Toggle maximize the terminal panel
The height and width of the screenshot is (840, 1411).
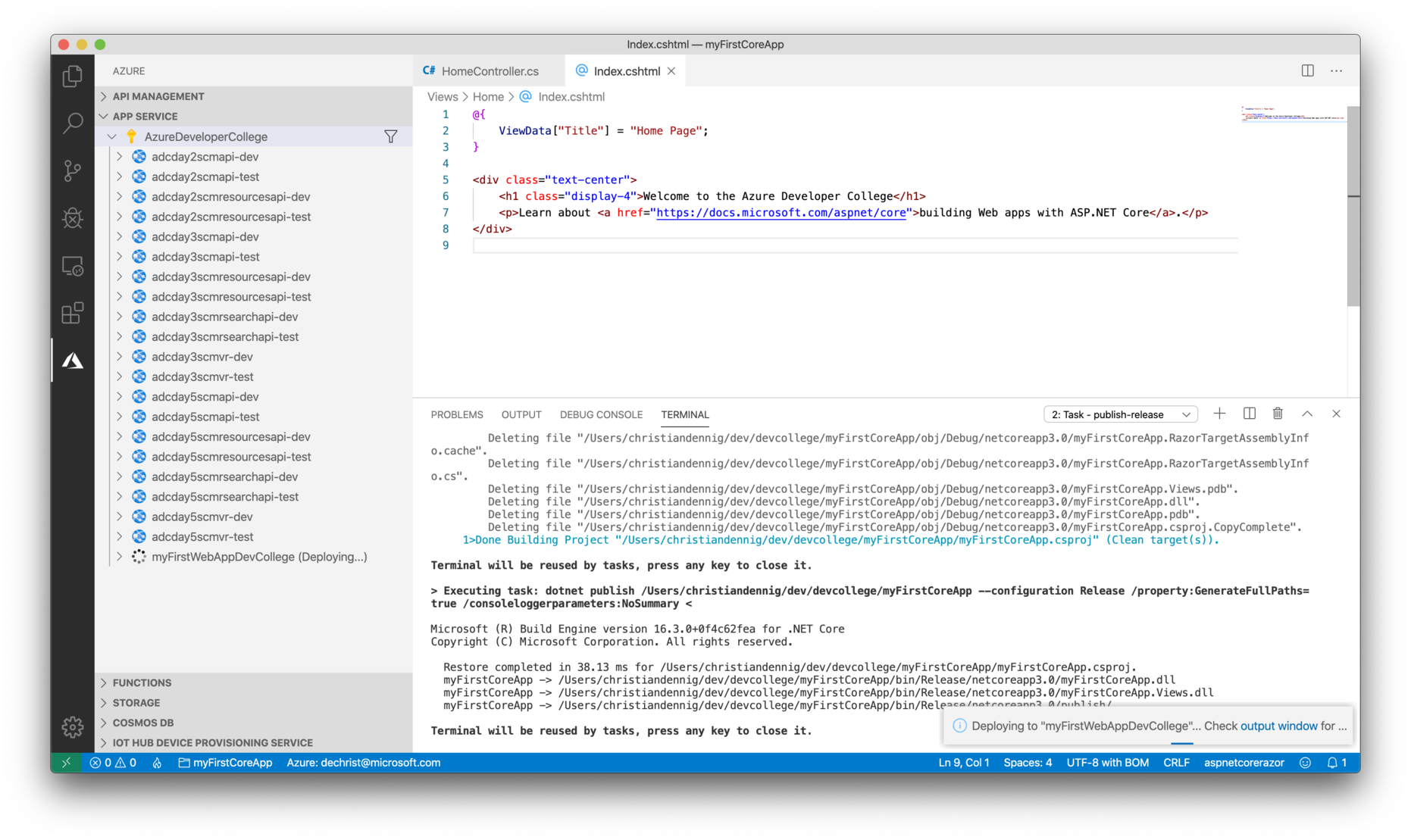pos(1307,414)
